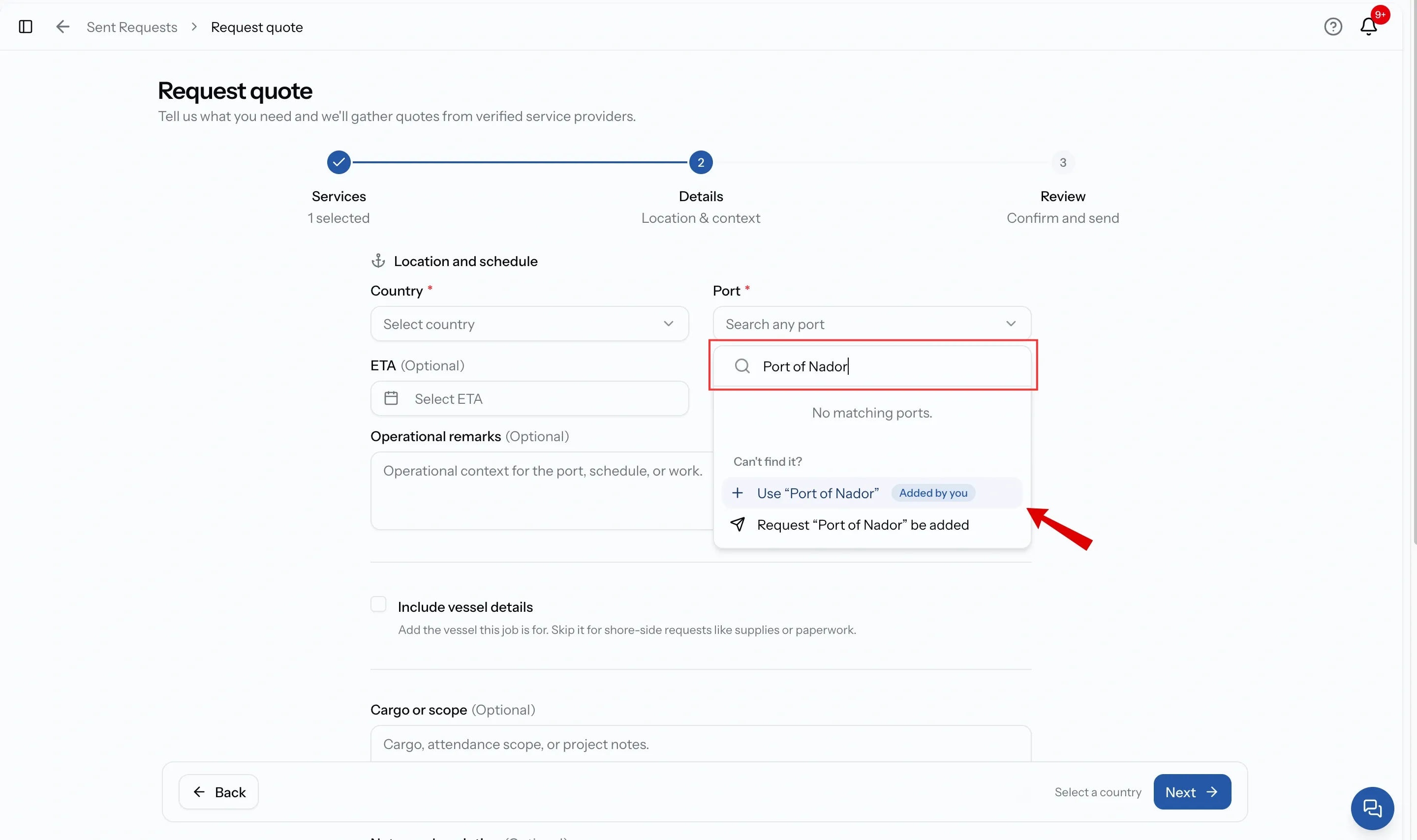Select step 3 Review in the stepper
Image resolution: width=1417 pixels, height=840 pixels.
point(1063,162)
